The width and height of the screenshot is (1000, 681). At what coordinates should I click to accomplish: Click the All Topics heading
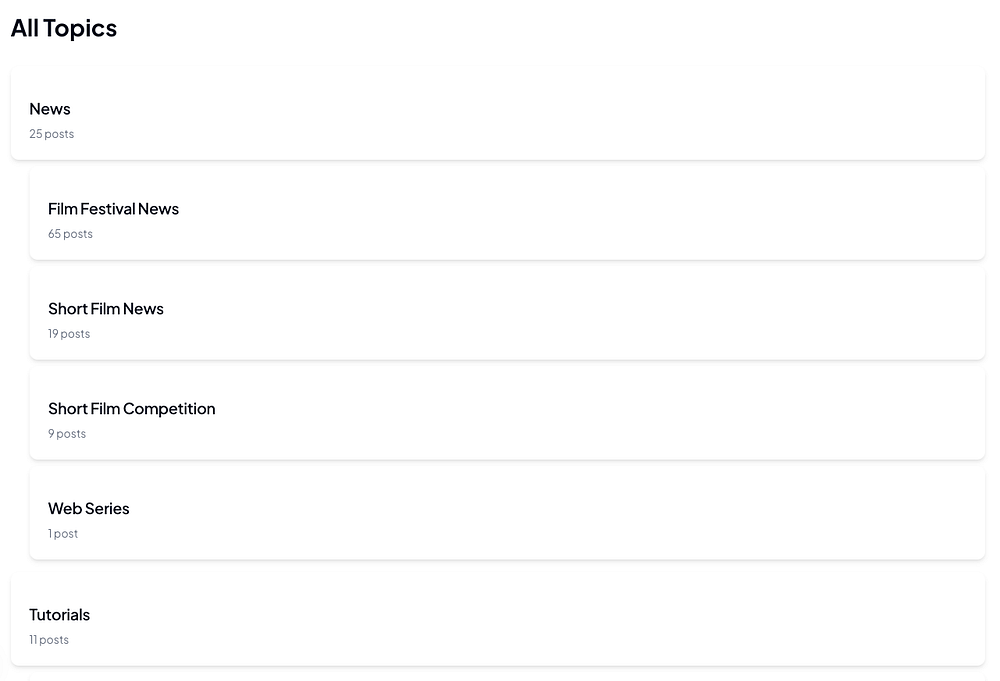tap(64, 28)
